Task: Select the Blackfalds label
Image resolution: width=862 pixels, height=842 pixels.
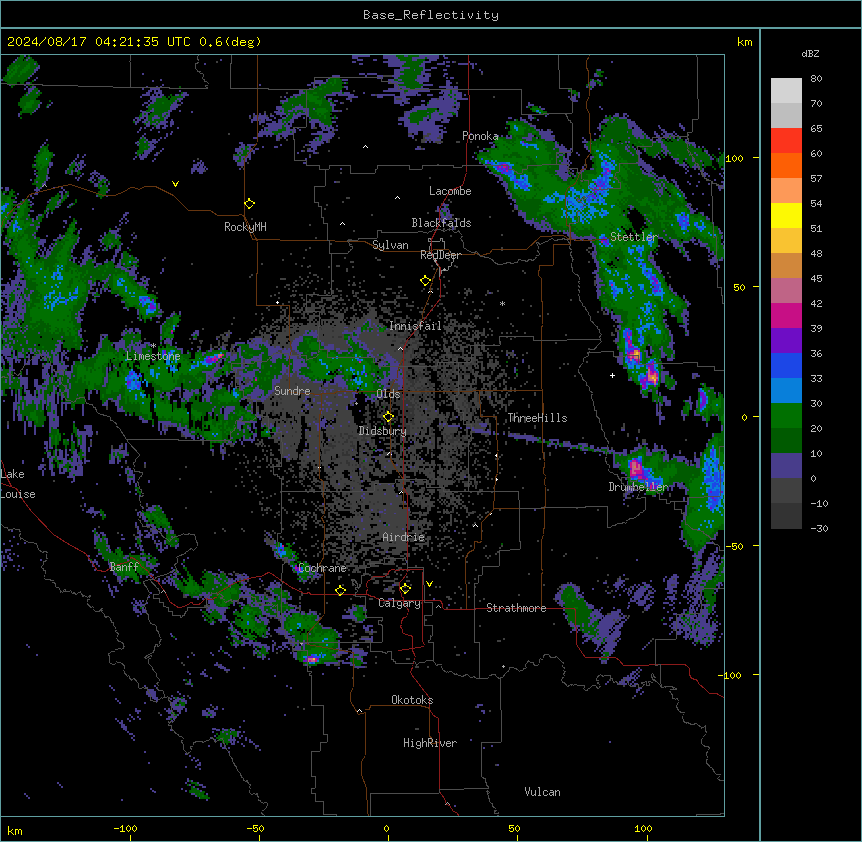Action: coord(441,223)
